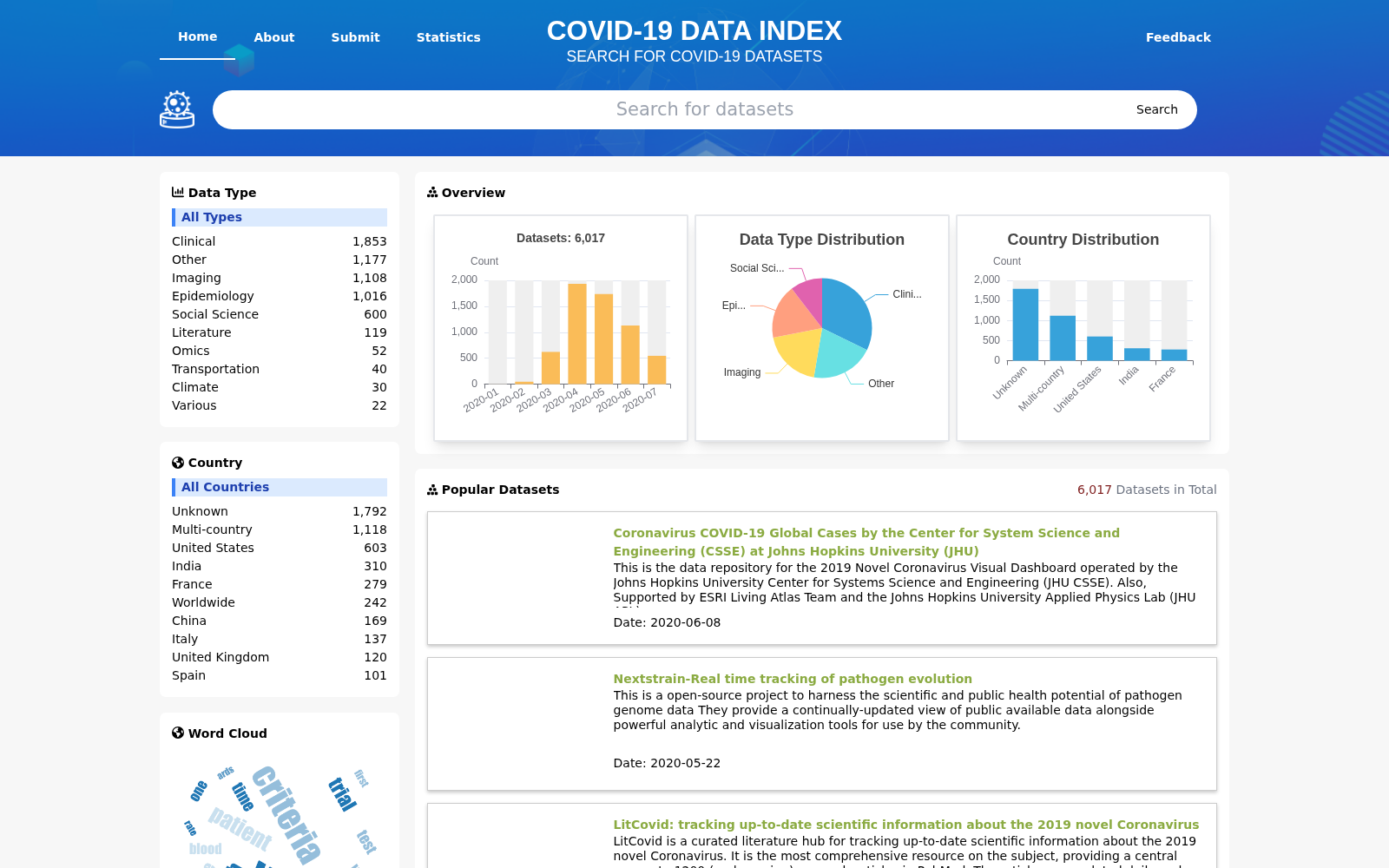
Task: Filter by China
Action: 280,621
